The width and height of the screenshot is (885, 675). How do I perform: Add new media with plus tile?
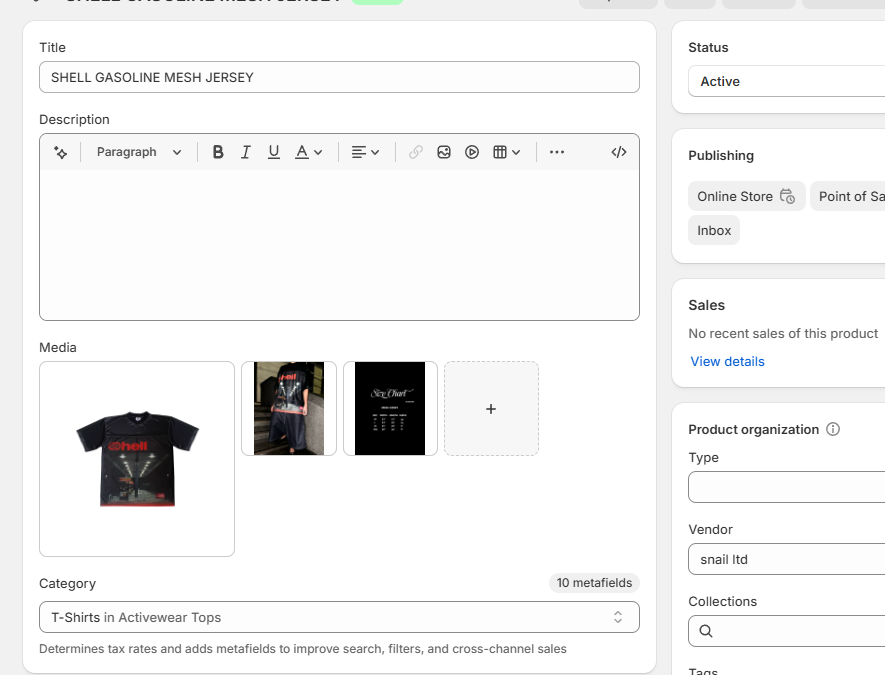click(491, 409)
